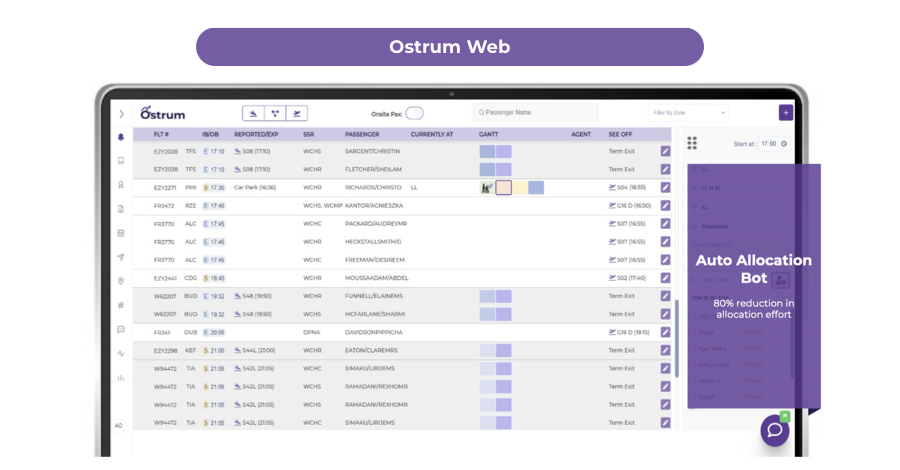The width and height of the screenshot is (900, 470).
Task: Click the AO user avatar in the sidebar
Action: point(119,426)
